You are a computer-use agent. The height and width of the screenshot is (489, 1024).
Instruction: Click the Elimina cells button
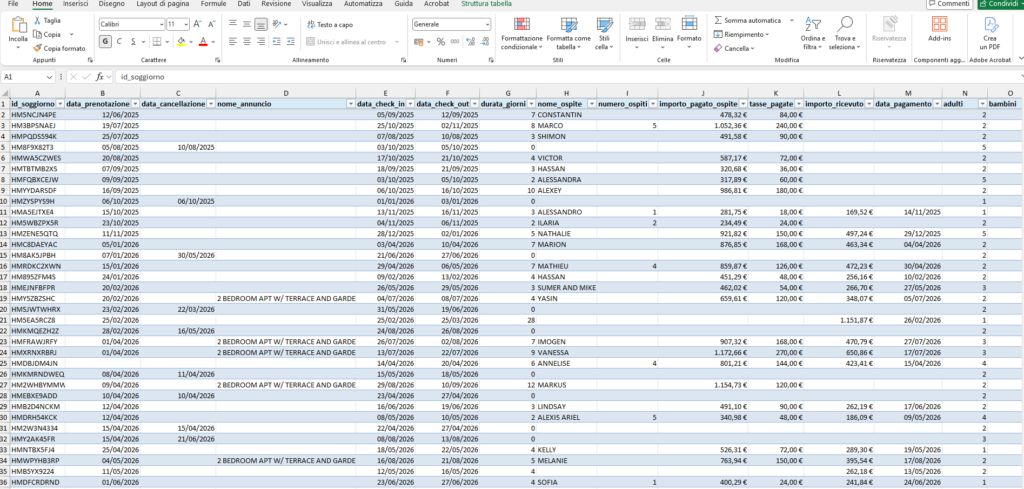(x=663, y=33)
